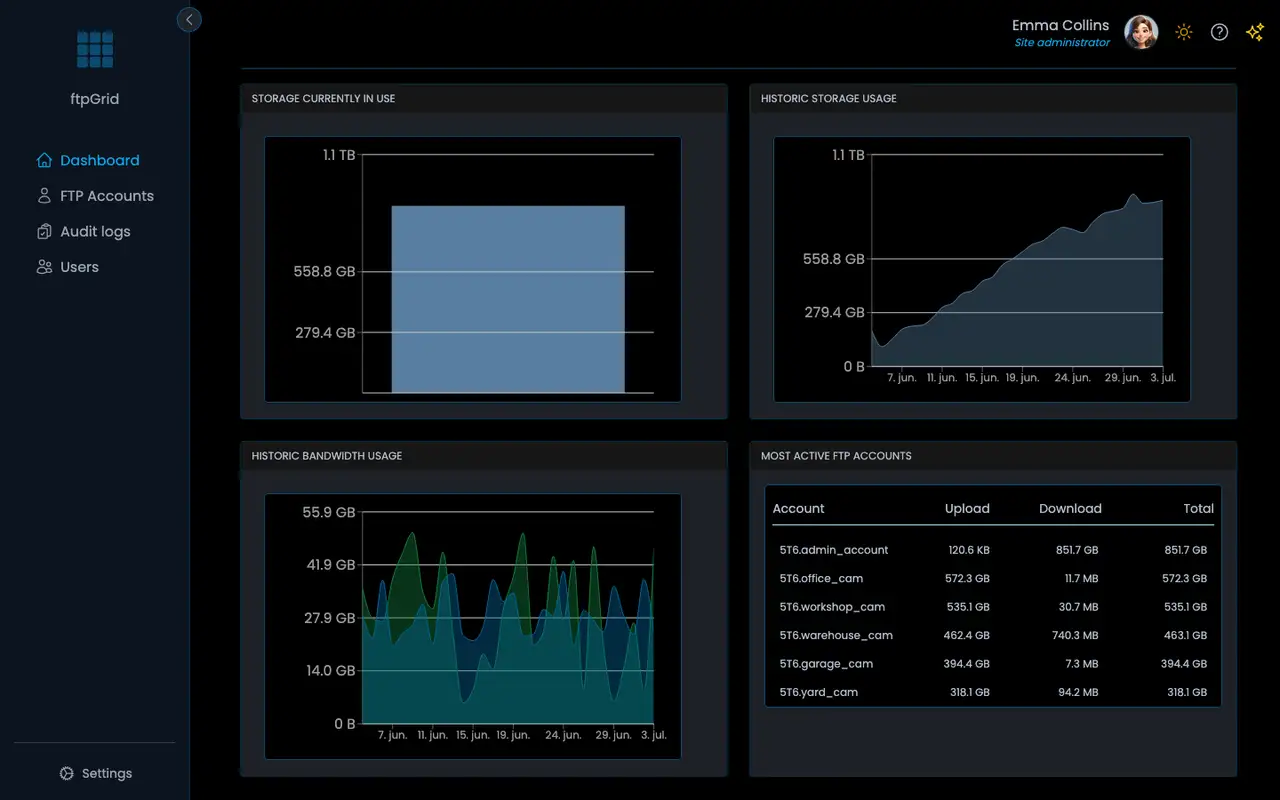Sort table by Download column header

(1069, 508)
